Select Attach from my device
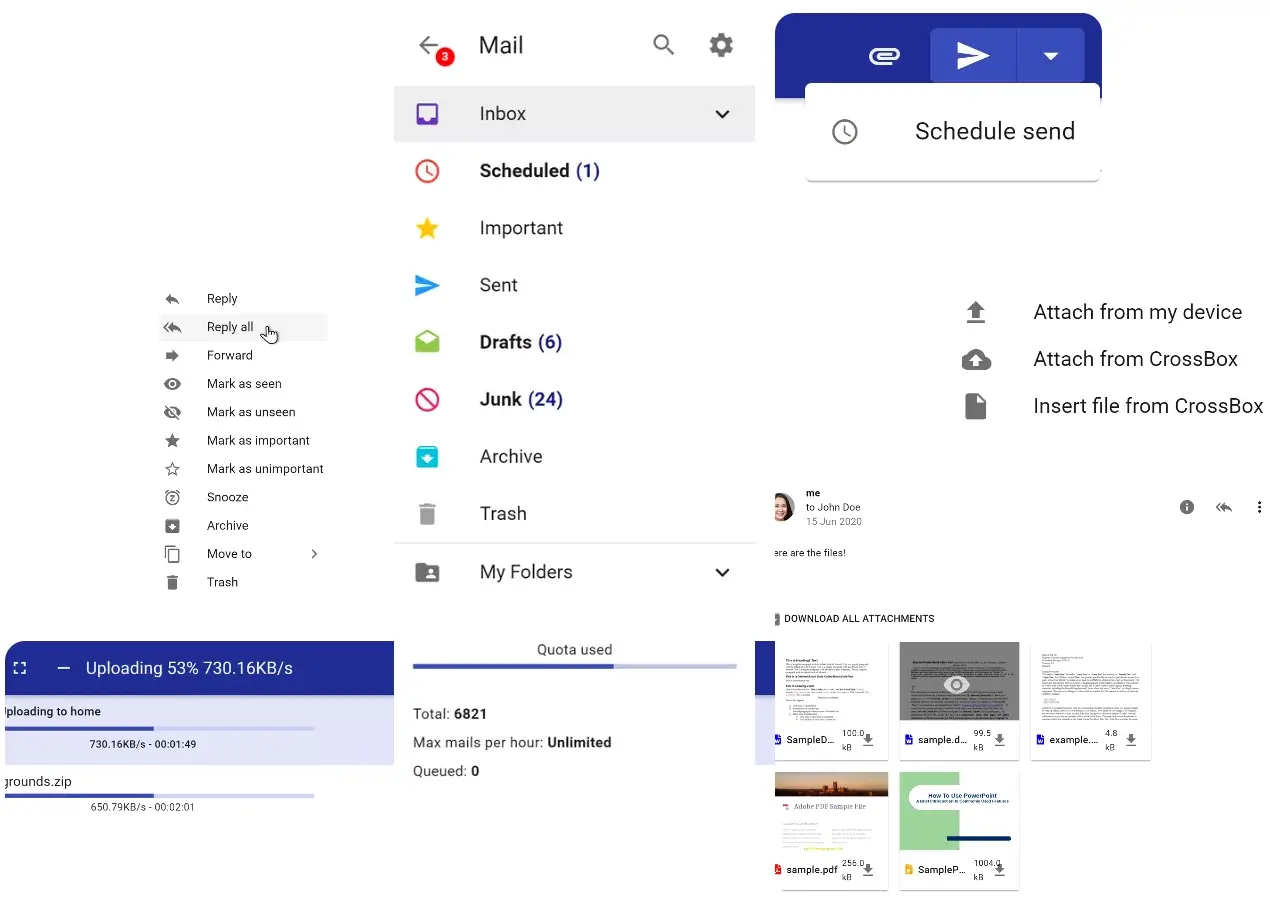This screenshot has width=1270, height=900. click(1137, 312)
